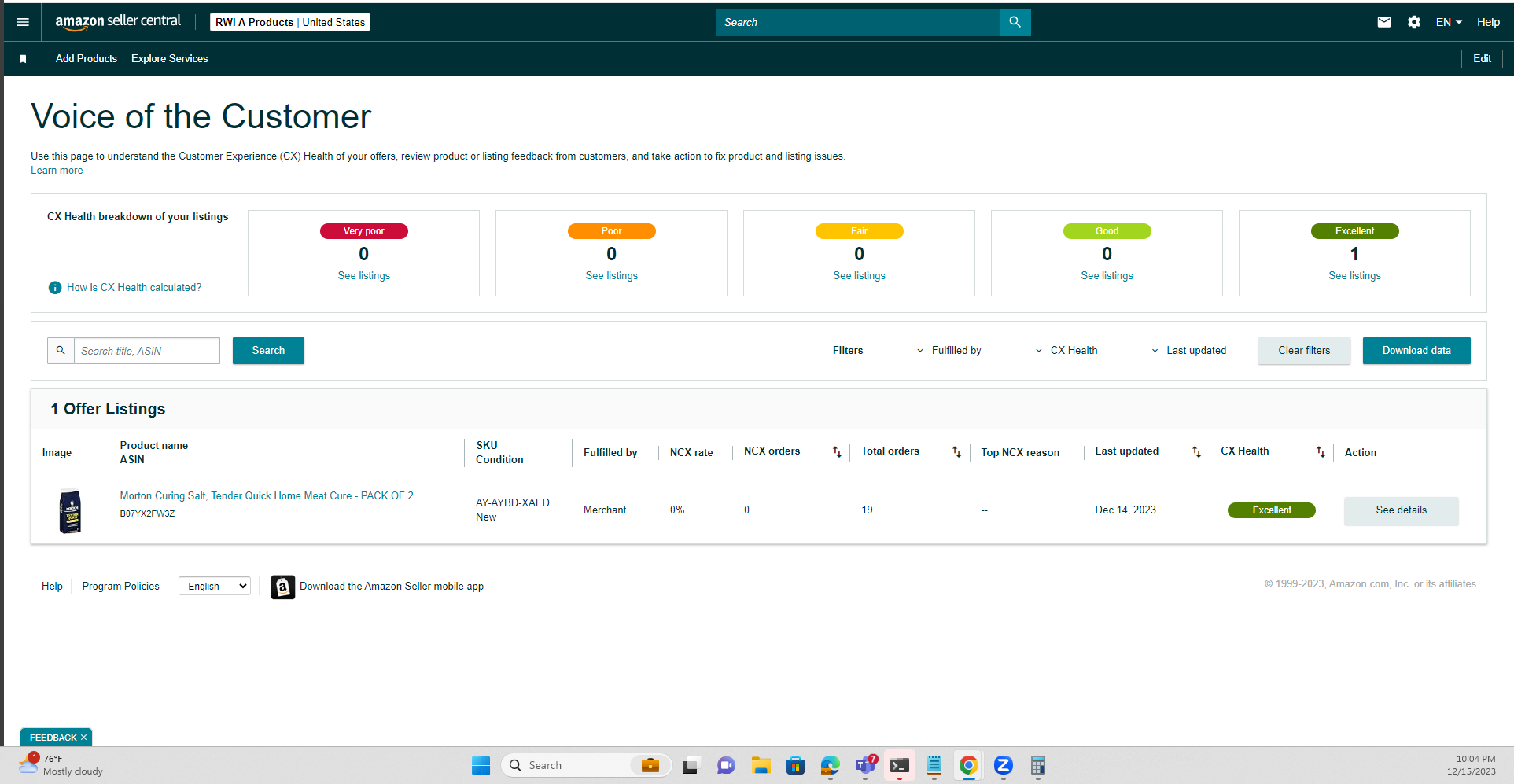This screenshot has width=1514, height=784.
Task: Open Explore Services menu item
Action: (x=170, y=59)
